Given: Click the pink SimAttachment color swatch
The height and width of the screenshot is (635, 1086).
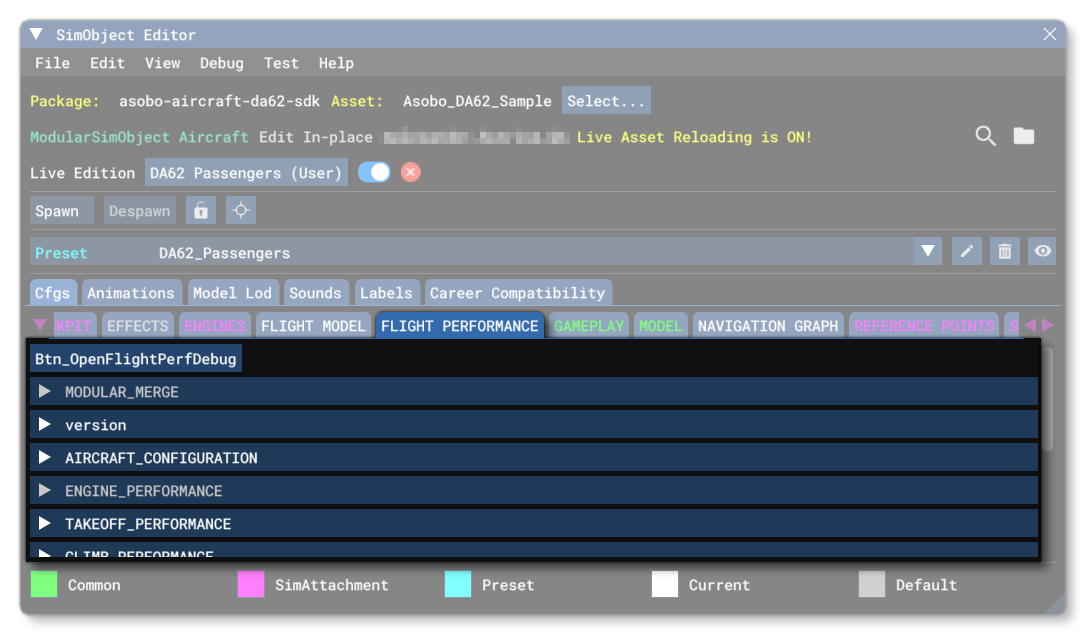Looking at the screenshot, I should coord(251,584).
